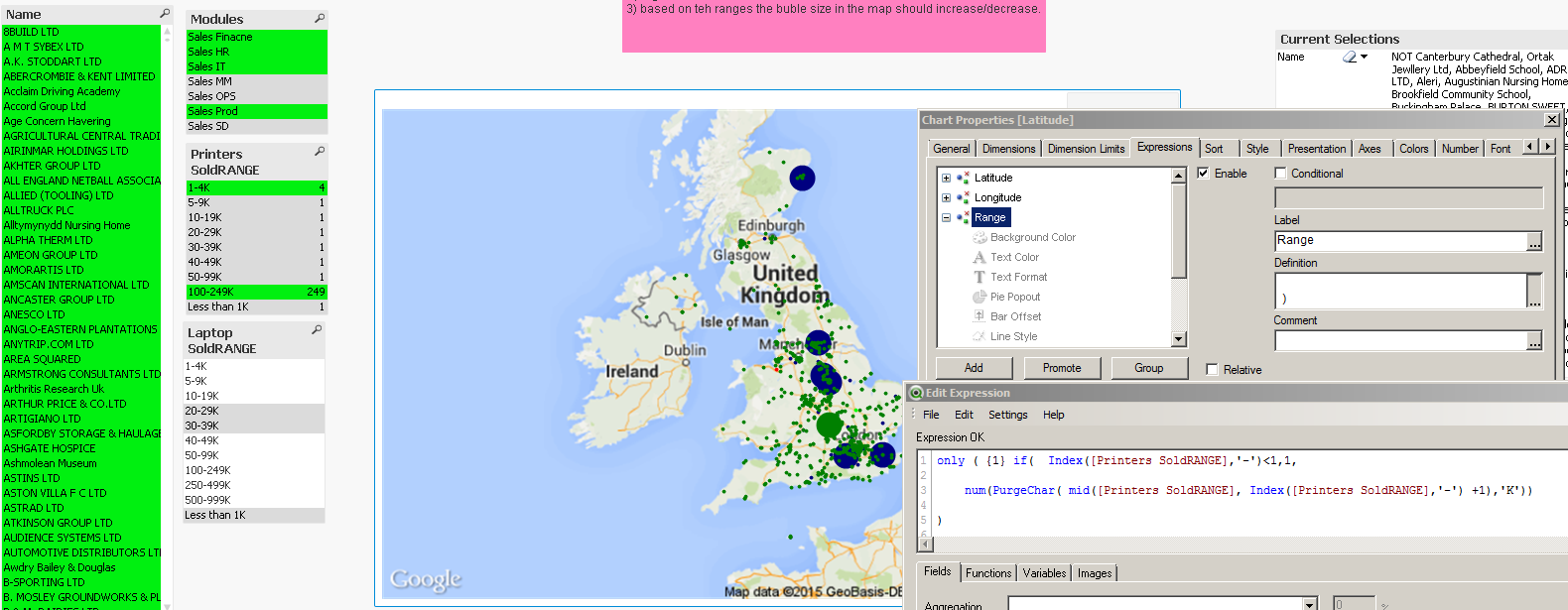Click expression editor horizontal scroll left arrow

pyautogui.click(x=926, y=545)
